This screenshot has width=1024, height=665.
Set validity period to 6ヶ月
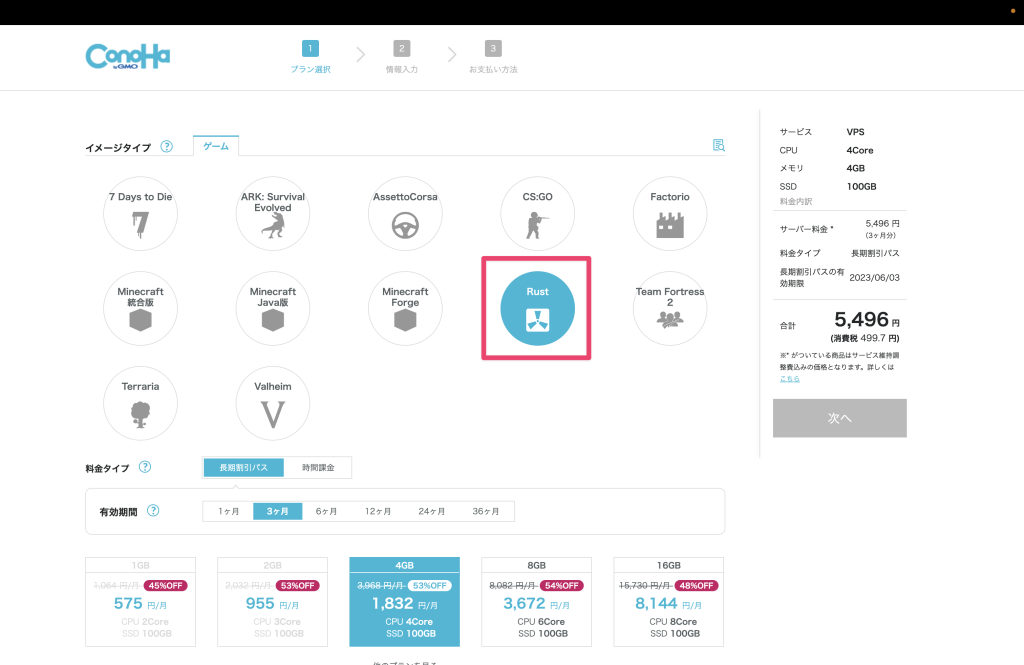coord(327,511)
